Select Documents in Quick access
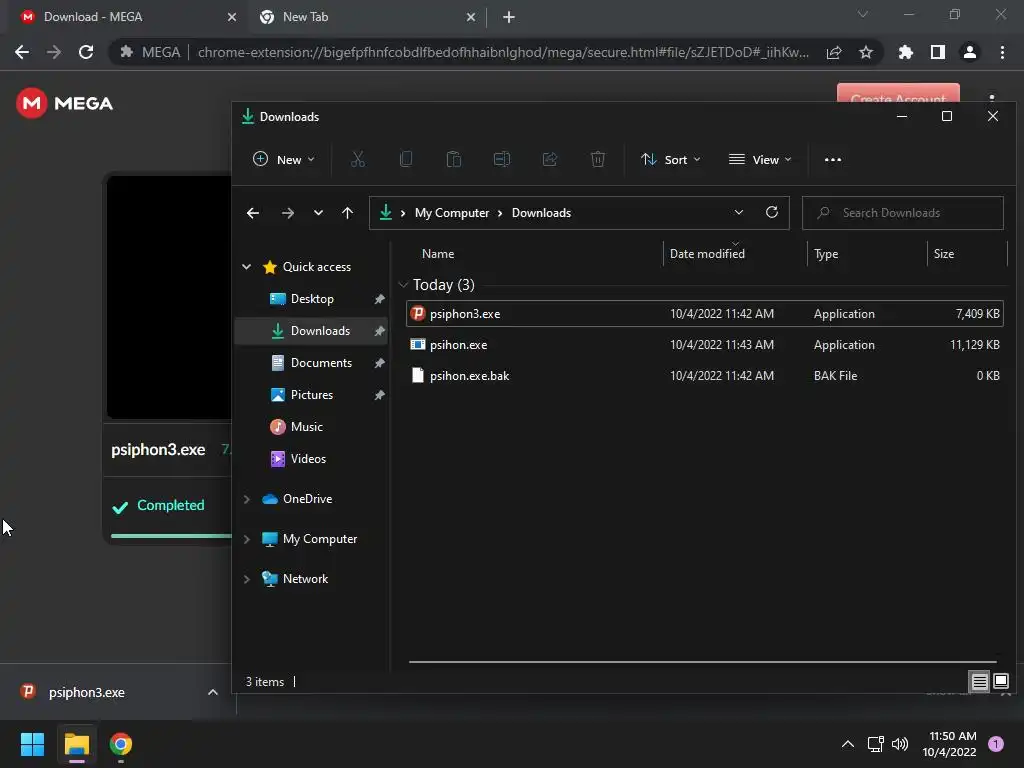The width and height of the screenshot is (1024, 768). 312,362
